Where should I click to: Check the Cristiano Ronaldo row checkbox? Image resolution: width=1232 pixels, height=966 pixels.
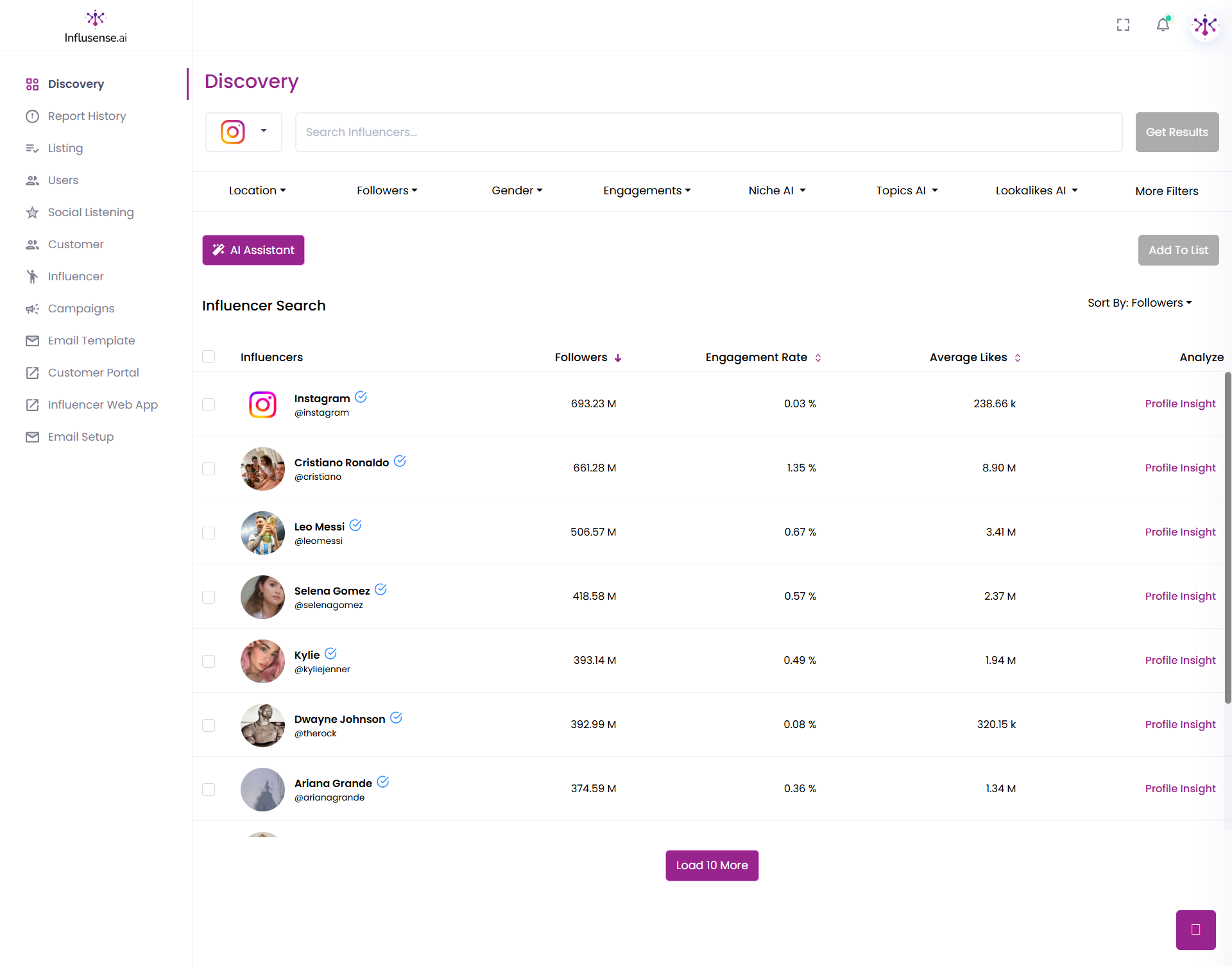pyautogui.click(x=209, y=469)
